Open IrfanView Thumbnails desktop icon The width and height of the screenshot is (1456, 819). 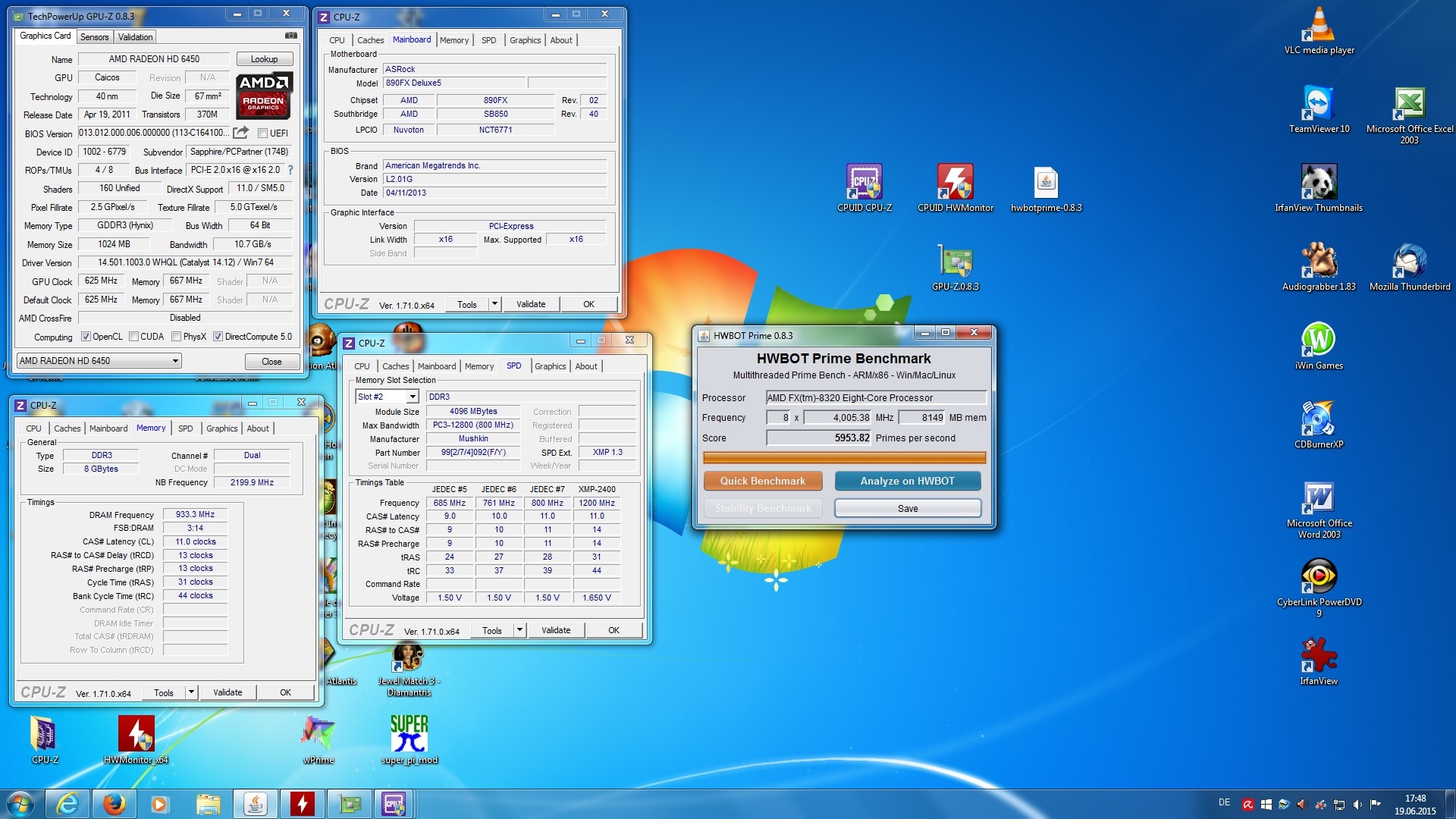pos(1319,188)
